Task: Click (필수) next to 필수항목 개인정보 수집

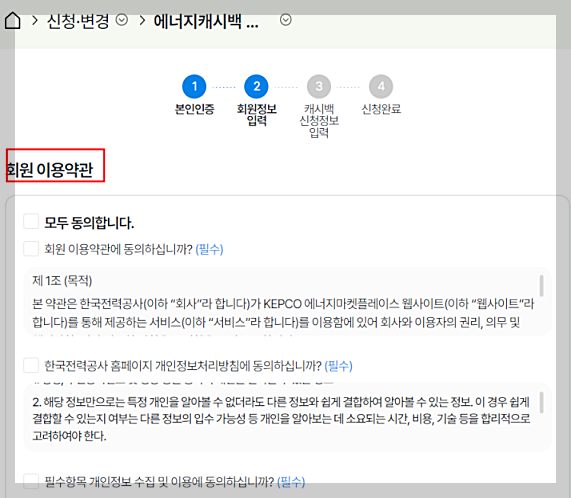Action: (x=291, y=482)
